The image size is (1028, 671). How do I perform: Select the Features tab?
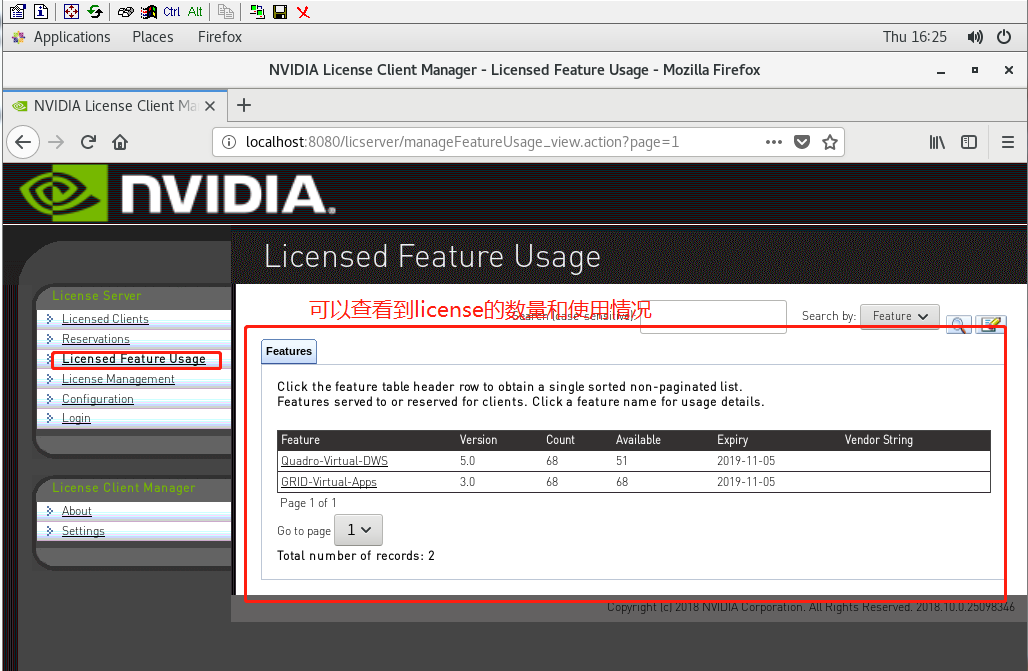point(289,351)
